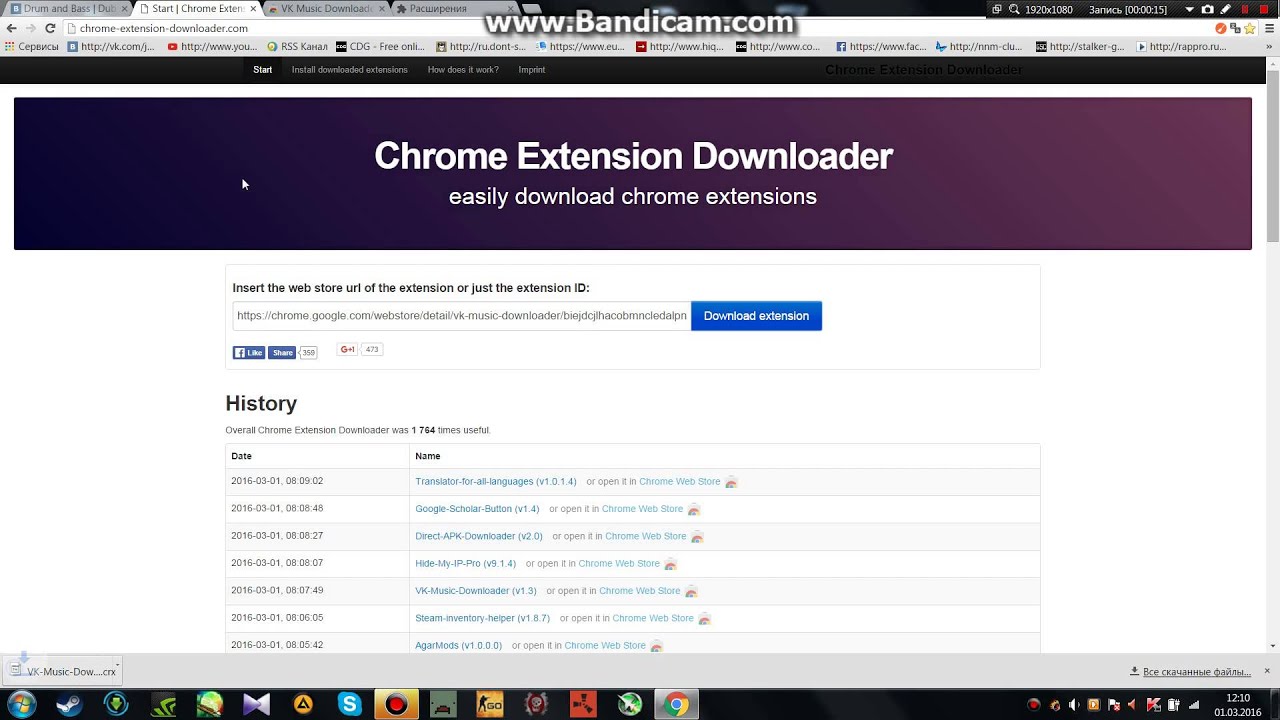Open Chrome Web Store link for Hide-My-IP-Pro
This screenshot has width=1280, height=720.
[619, 564]
